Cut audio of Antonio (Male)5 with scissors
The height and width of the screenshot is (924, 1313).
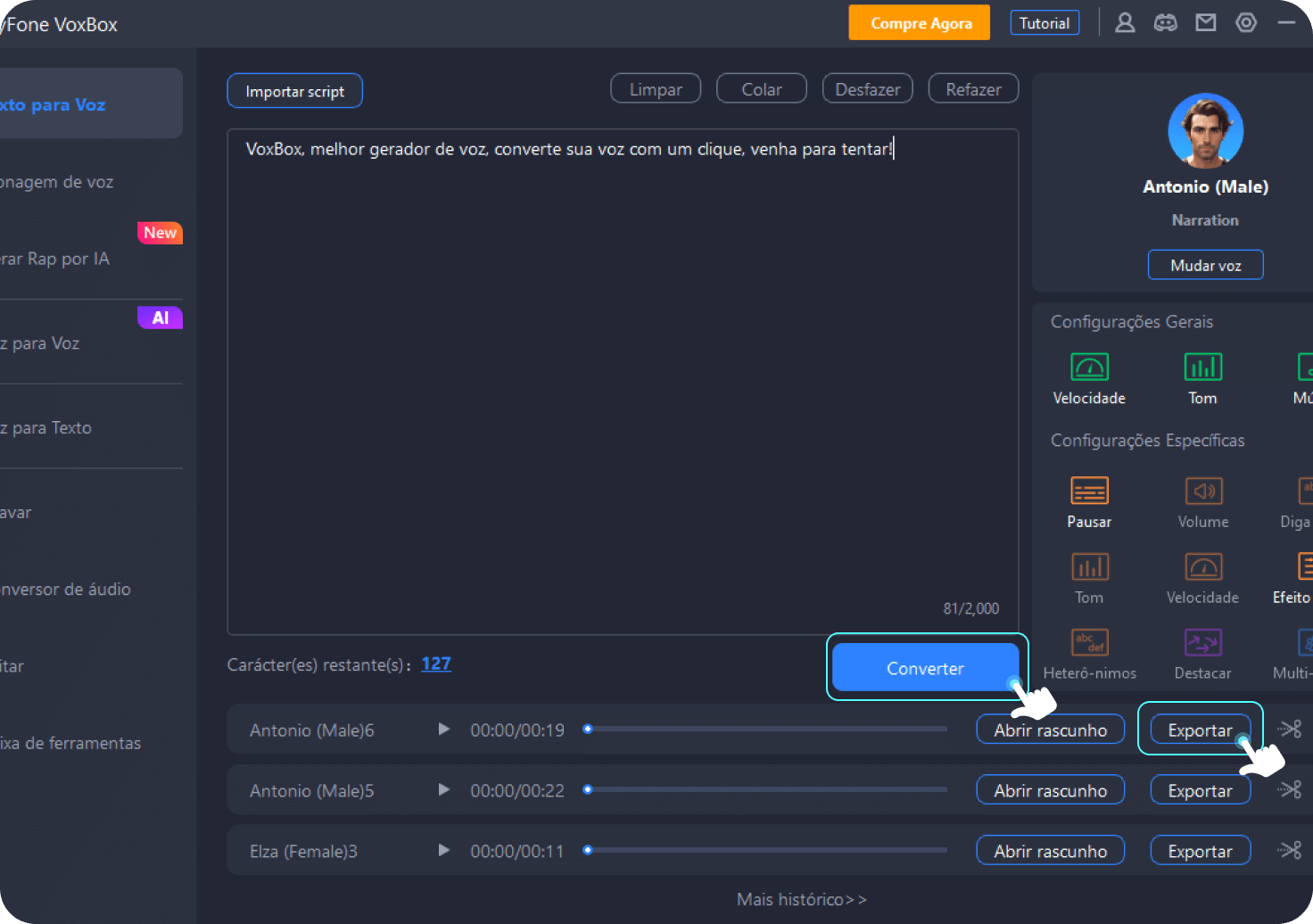click(1290, 790)
